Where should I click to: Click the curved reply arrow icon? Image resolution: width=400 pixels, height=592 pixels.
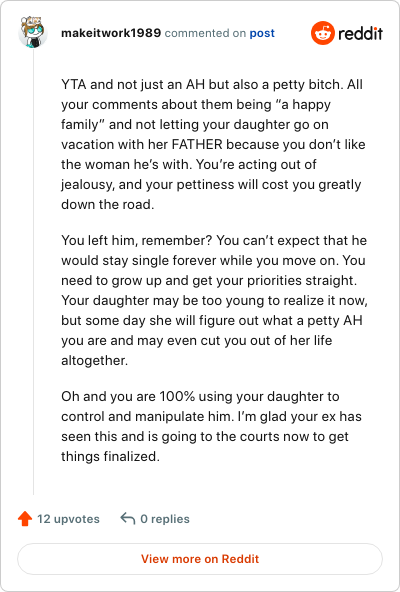tap(128, 518)
